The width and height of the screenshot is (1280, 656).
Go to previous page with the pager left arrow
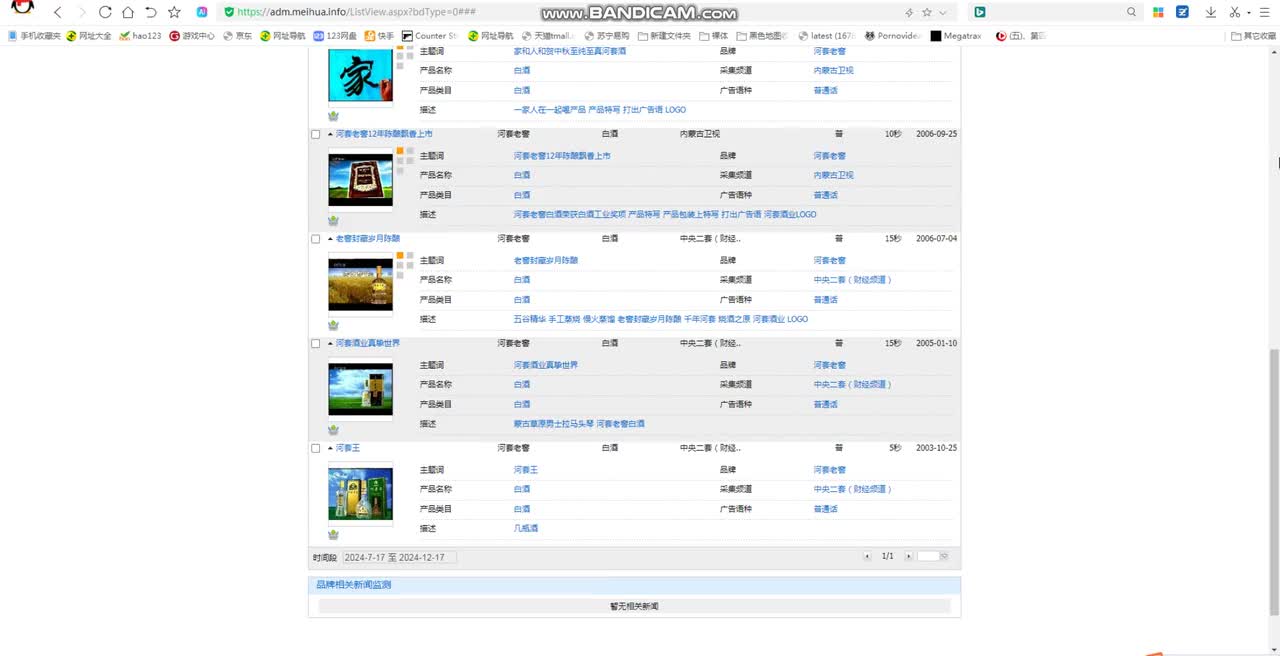tap(868, 556)
